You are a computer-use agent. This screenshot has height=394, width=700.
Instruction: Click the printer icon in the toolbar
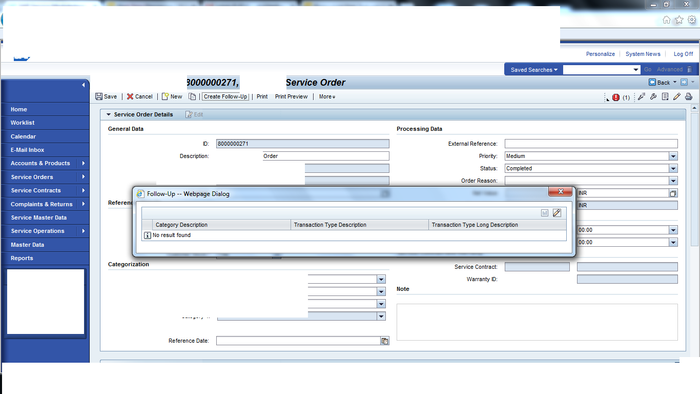pos(689,96)
